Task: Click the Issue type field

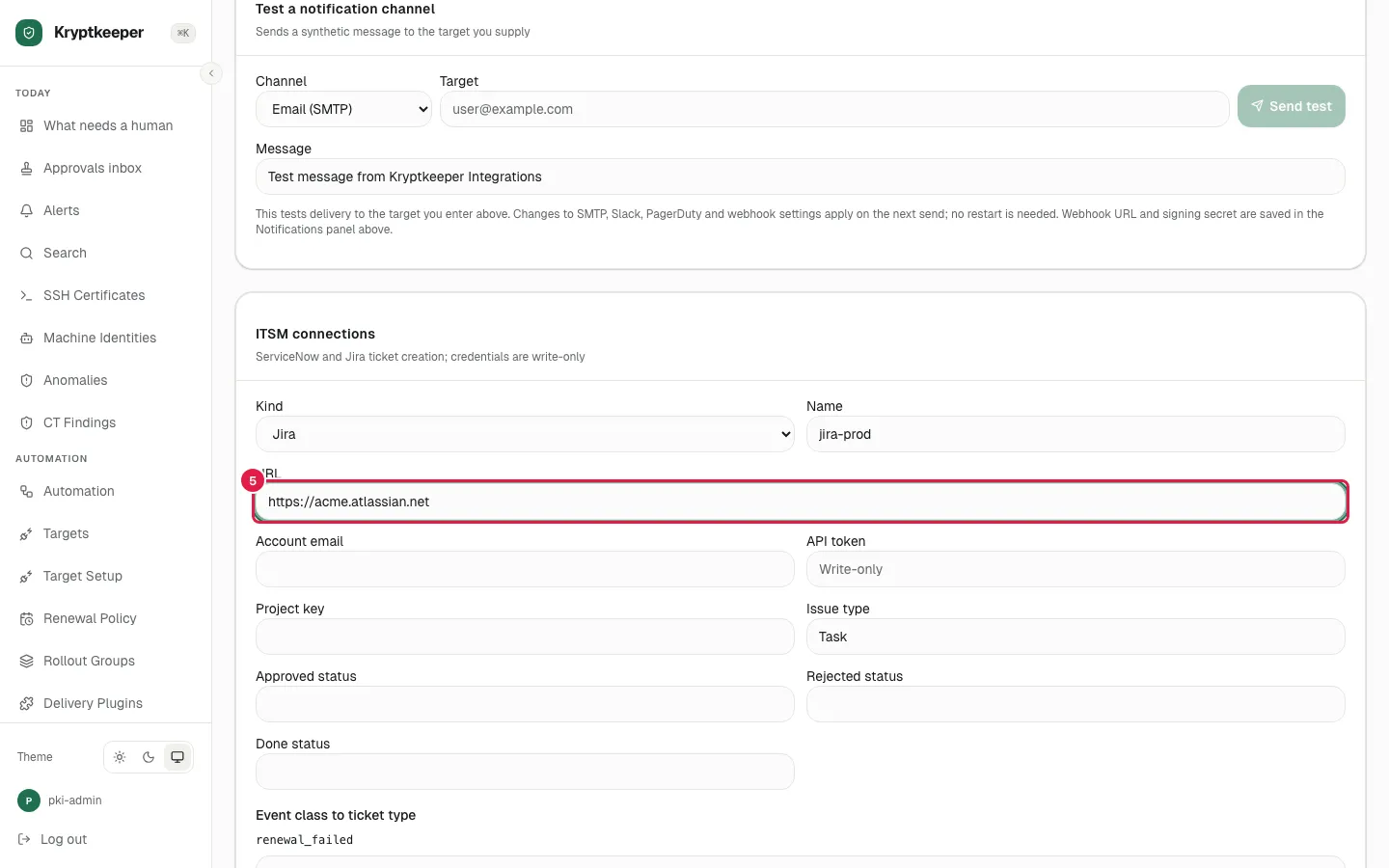Action: [x=1076, y=637]
